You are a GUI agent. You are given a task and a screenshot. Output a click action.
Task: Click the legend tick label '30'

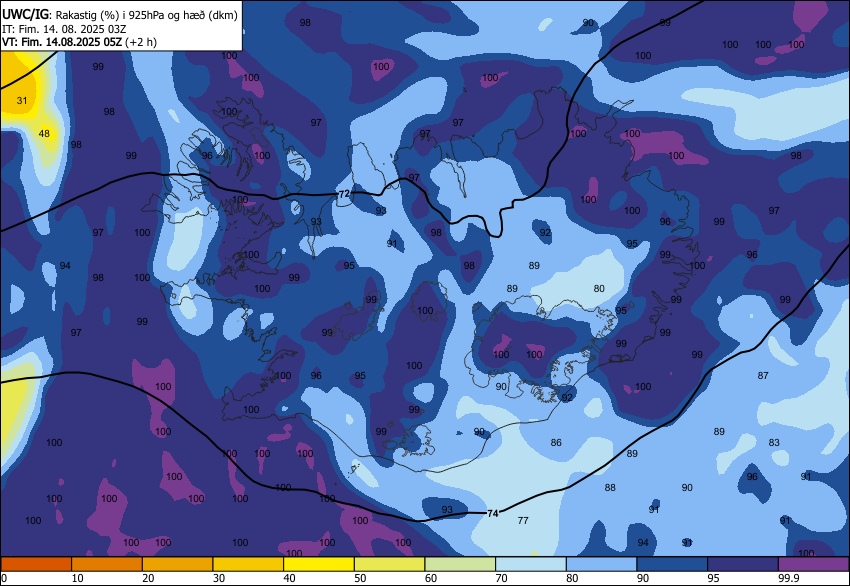pyautogui.click(x=218, y=578)
